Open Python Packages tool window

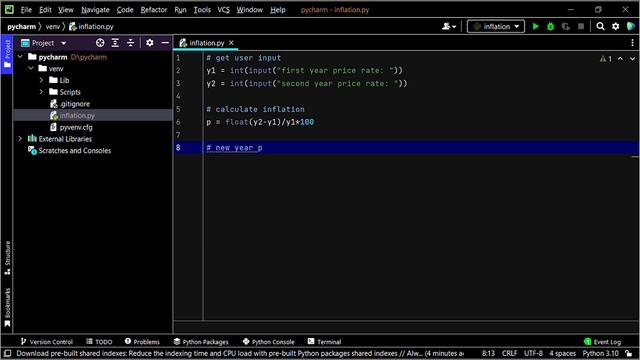click(x=201, y=342)
